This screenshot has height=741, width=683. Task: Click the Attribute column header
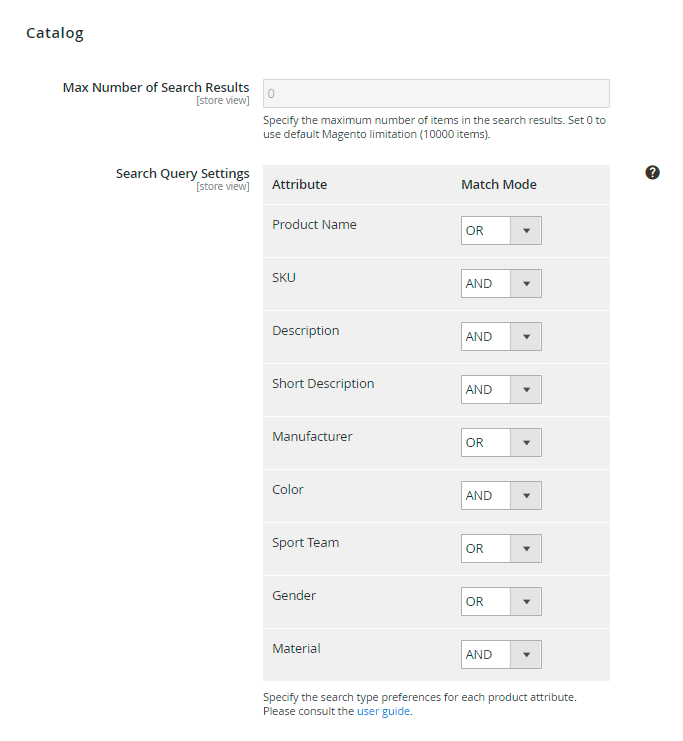(x=299, y=185)
